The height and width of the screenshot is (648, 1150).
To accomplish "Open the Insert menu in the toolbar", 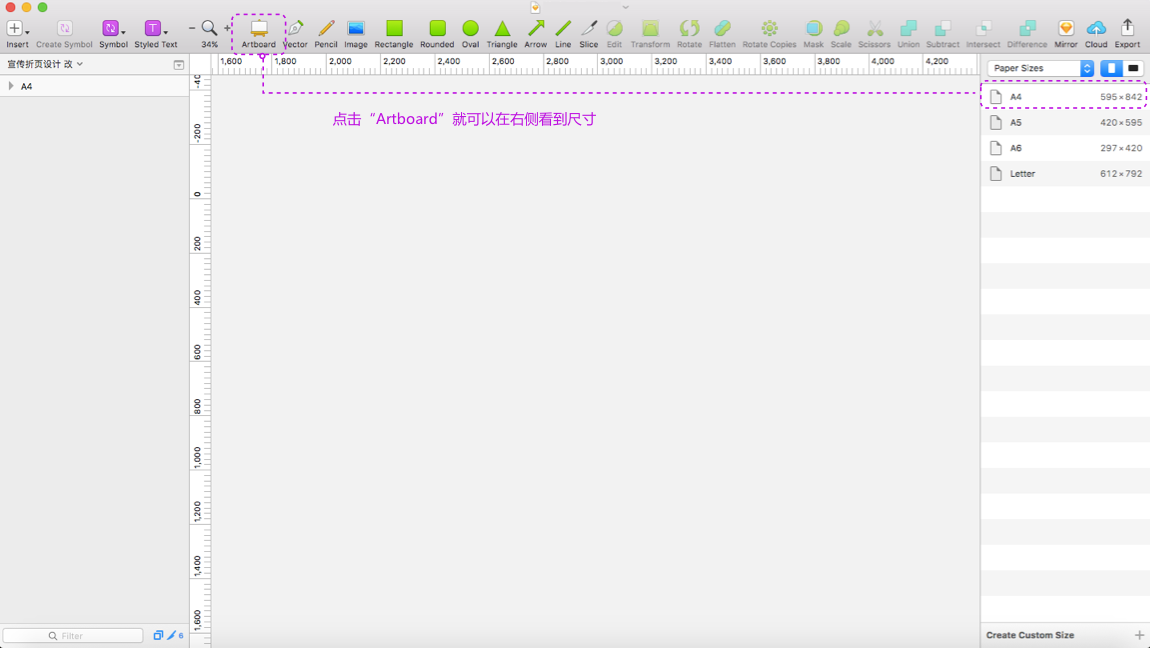I will (x=18, y=33).
